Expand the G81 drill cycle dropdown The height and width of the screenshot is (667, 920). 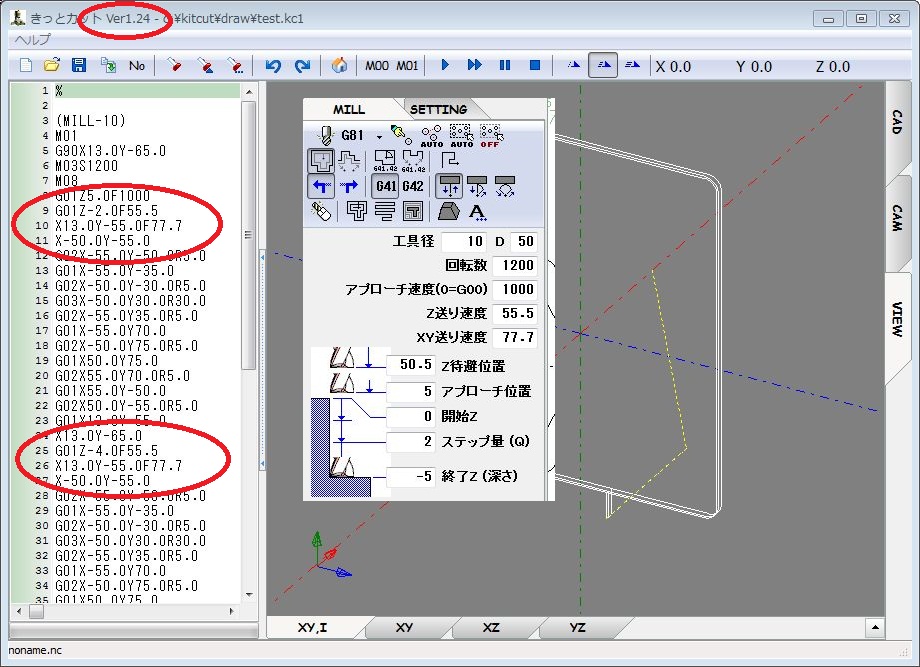tap(380, 137)
